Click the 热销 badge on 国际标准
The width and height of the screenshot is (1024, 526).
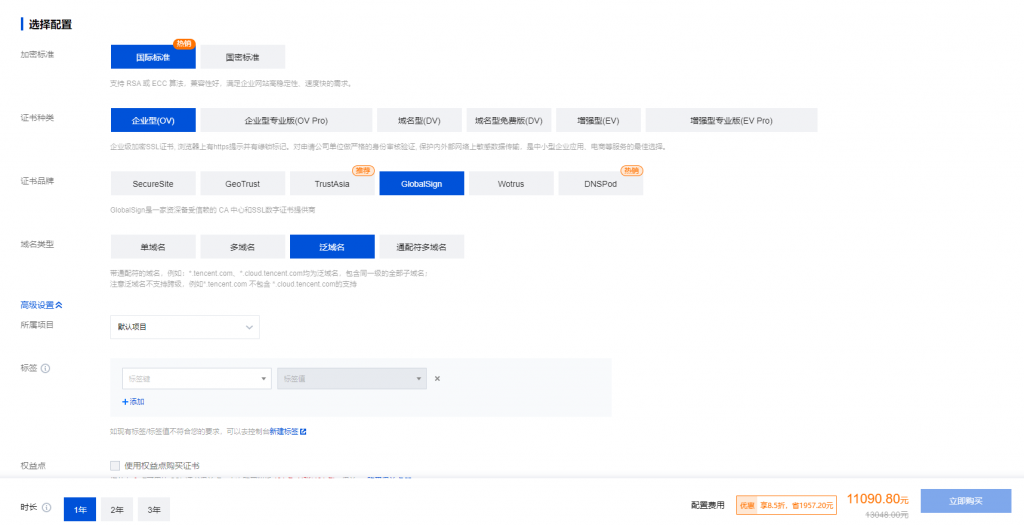point(183,43)
